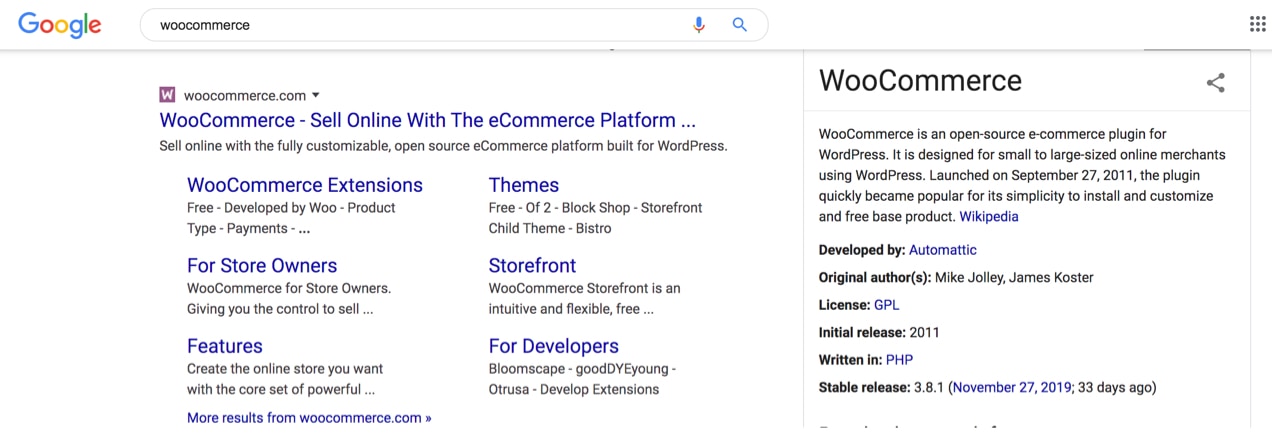The width and height of the screenshot is (1272, 440).
Task: Click the Automattic developer link
Action: (x=942, y=250)
